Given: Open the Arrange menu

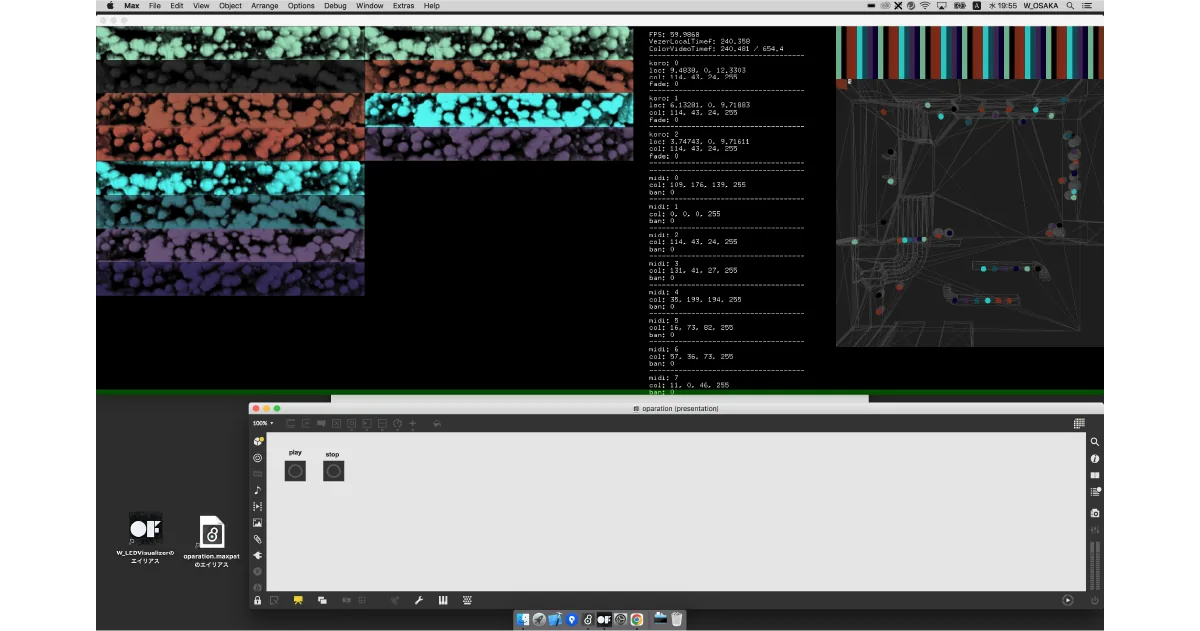Looking at the screenshot, I should click(x=265, y=6).
